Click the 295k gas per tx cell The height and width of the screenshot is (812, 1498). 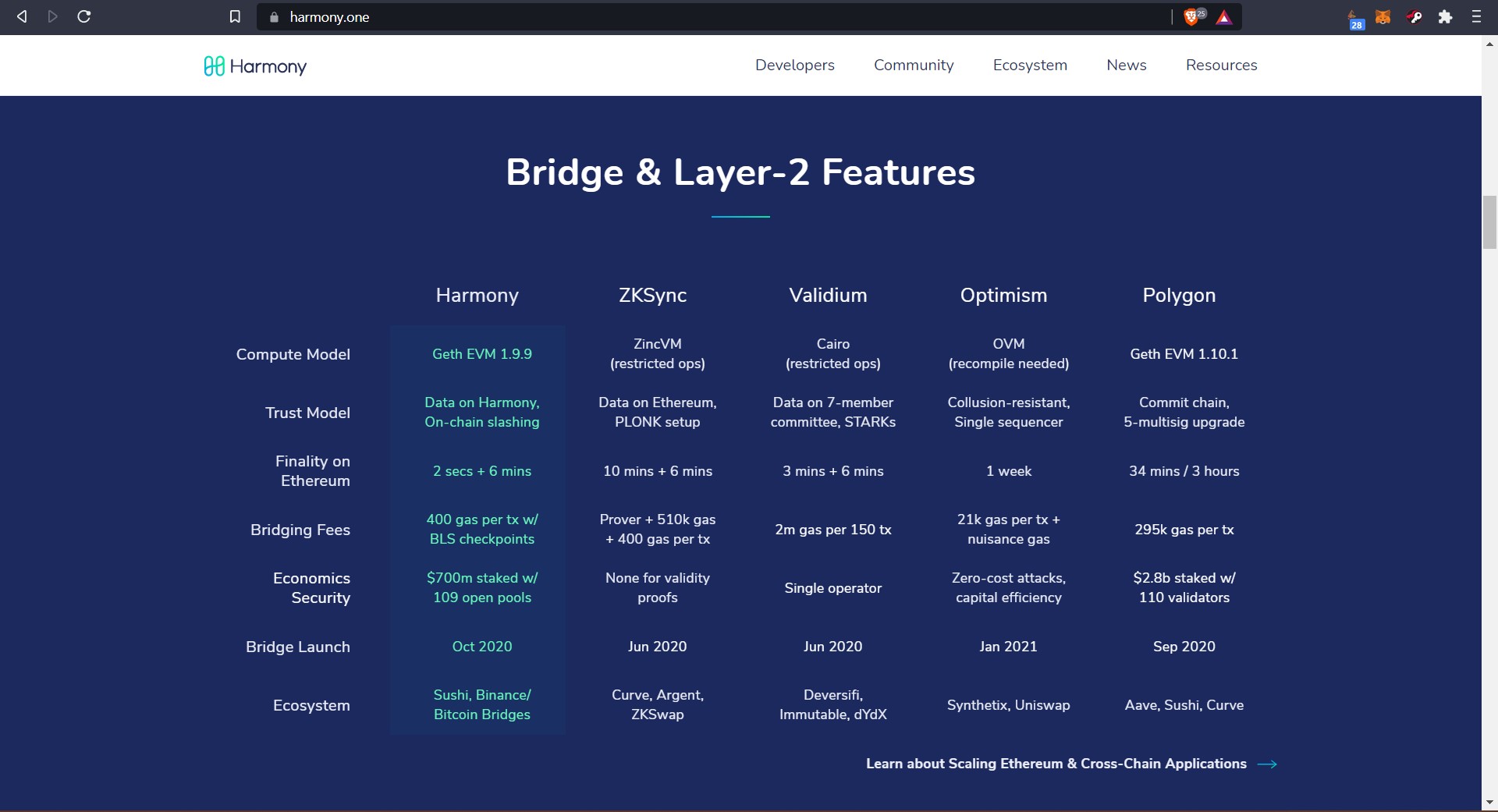pos(1184,530)
